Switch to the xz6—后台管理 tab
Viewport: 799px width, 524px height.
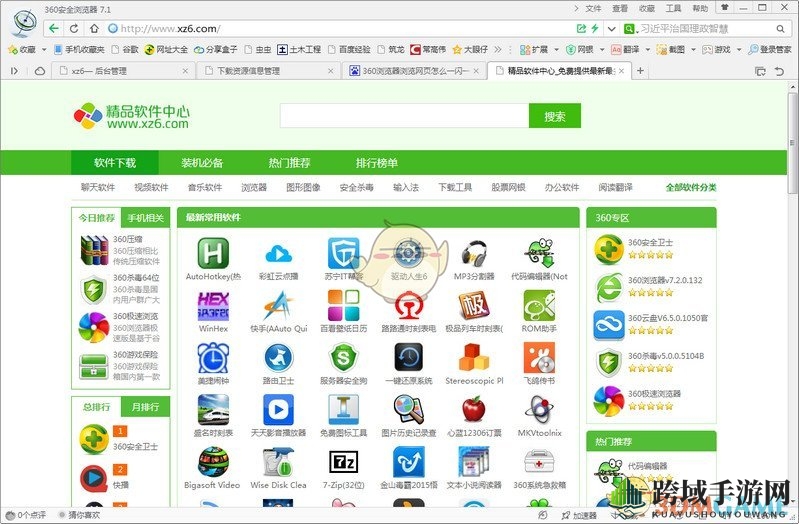123,71
